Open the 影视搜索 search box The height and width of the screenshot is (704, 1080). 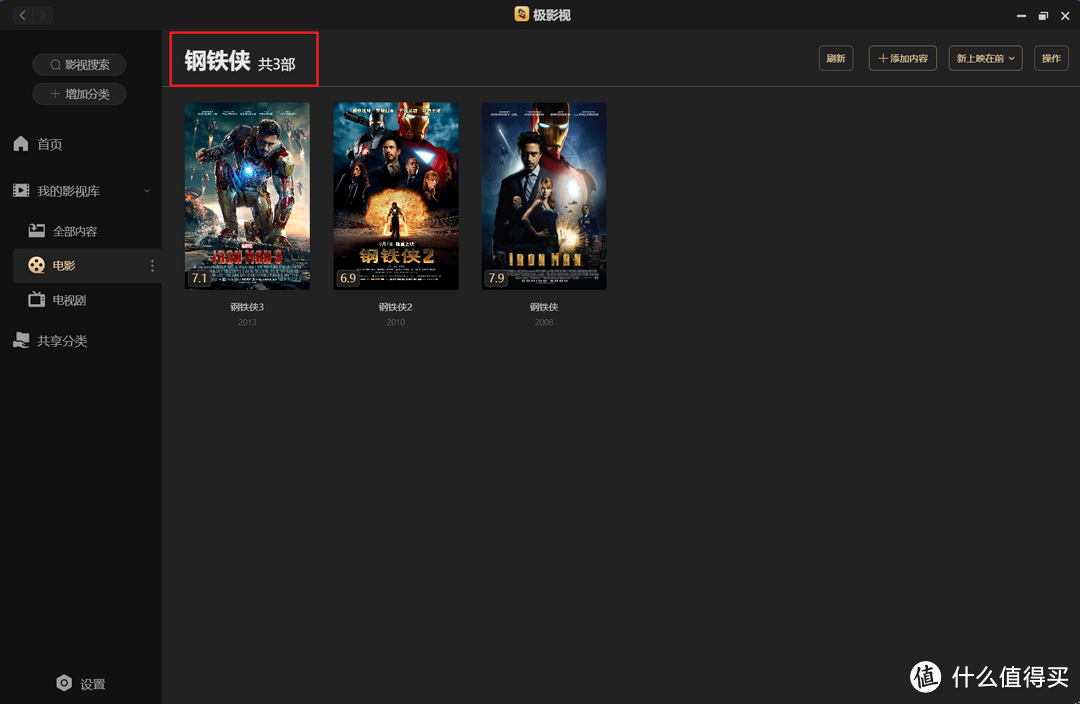79,65
